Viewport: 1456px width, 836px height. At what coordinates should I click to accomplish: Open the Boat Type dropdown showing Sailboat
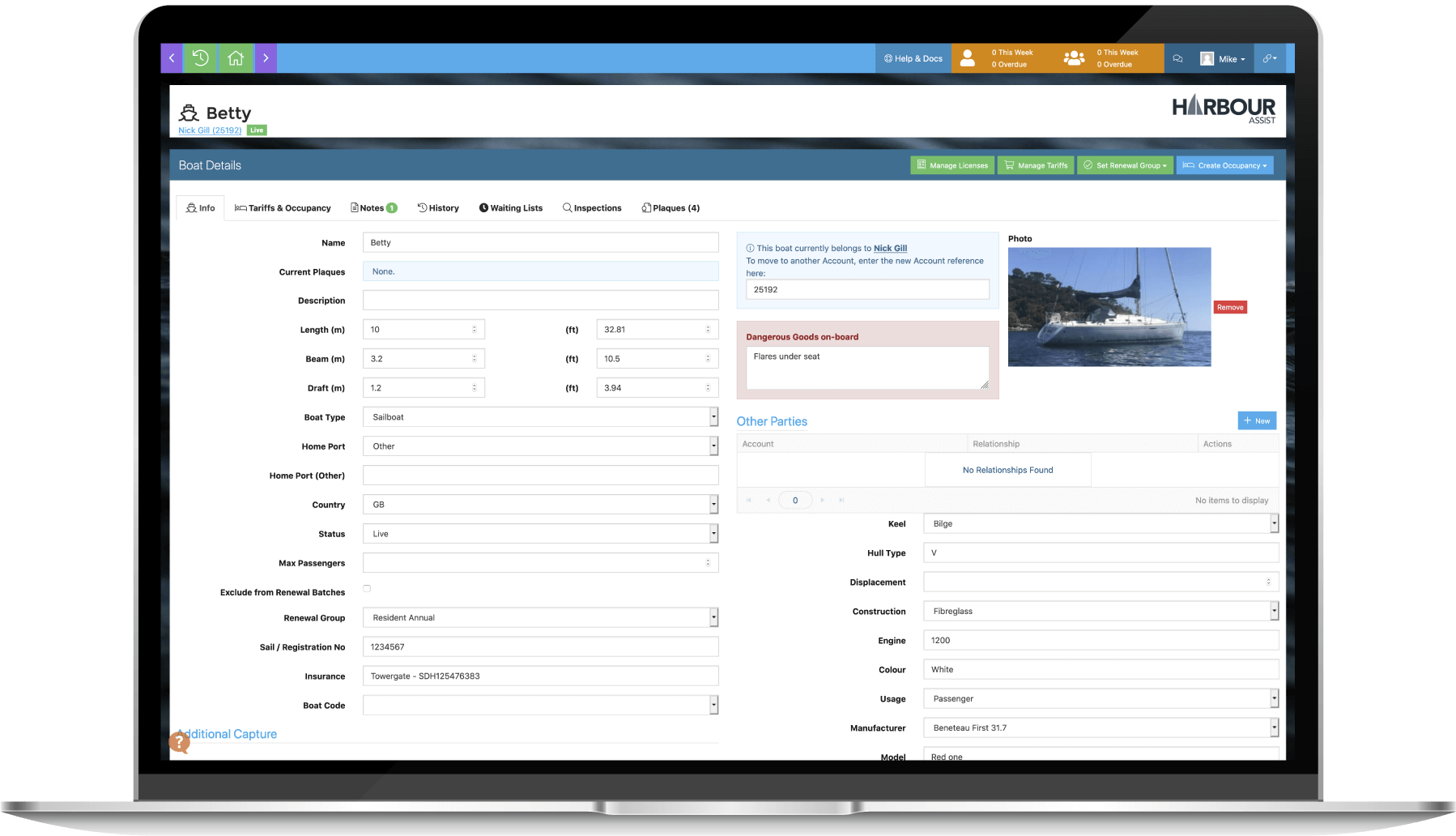712,416
